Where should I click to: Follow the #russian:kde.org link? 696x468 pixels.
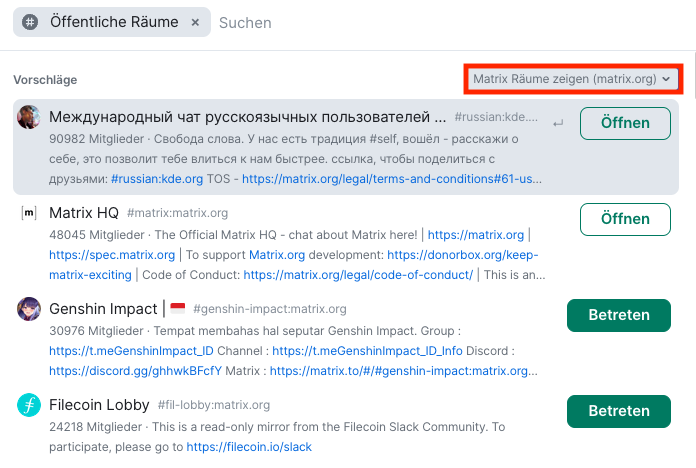tap(157, 178)
